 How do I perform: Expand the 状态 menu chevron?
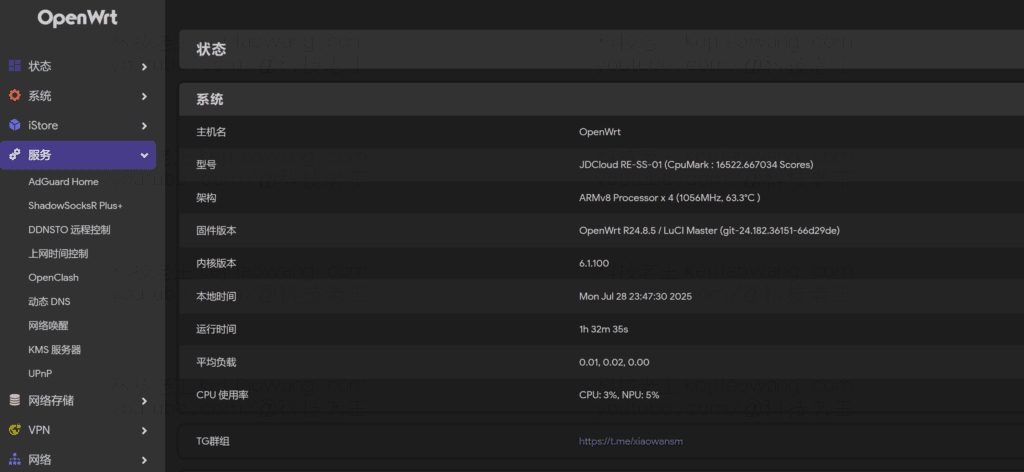pyautogui.click(x=144, y=67)
